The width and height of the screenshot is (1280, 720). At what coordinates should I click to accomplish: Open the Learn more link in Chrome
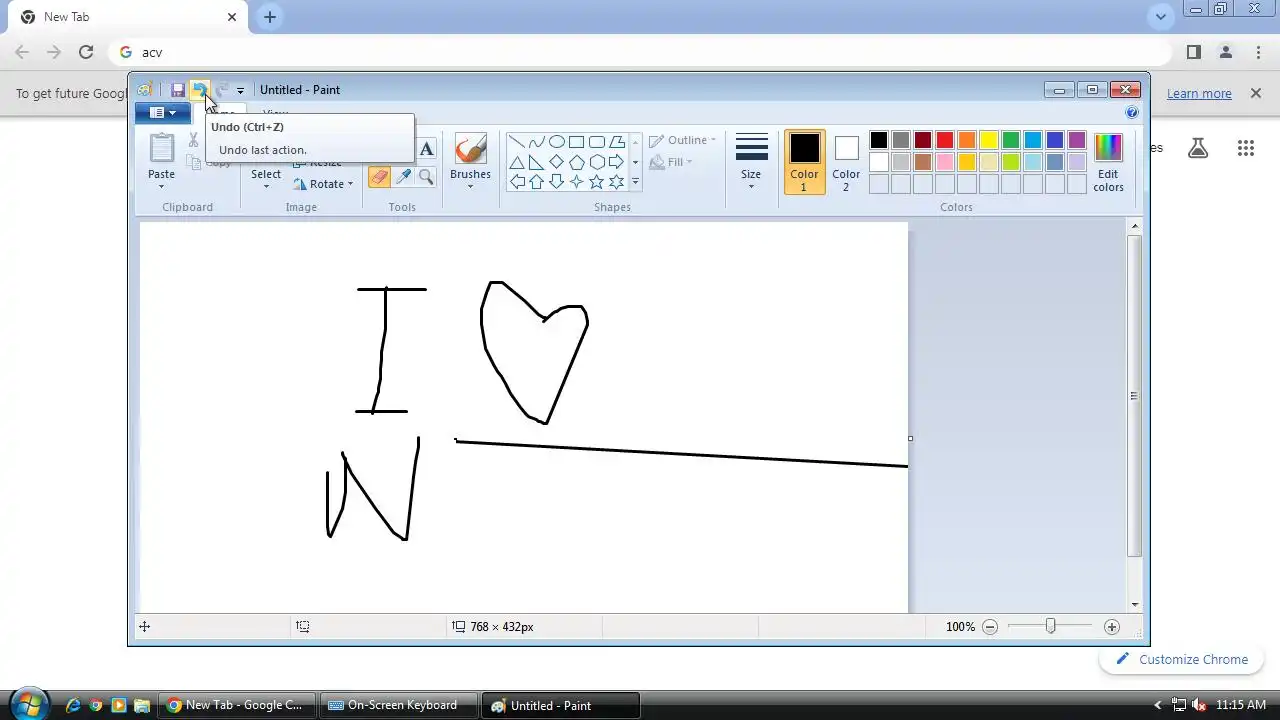click(1199, 93)
